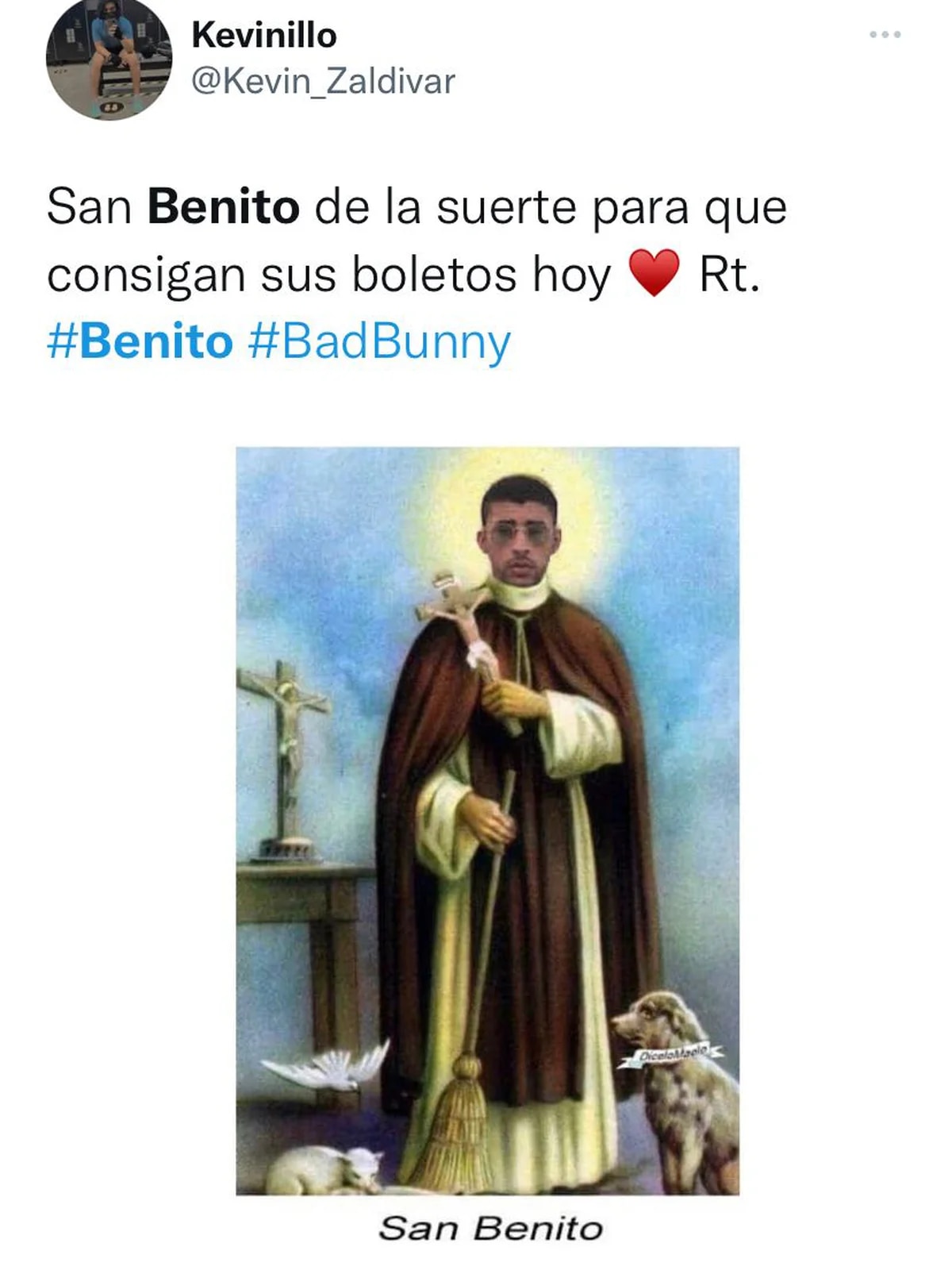Click the bold Benito word in tweet
Screen dimensions: 952x1270
coord(223,207)
